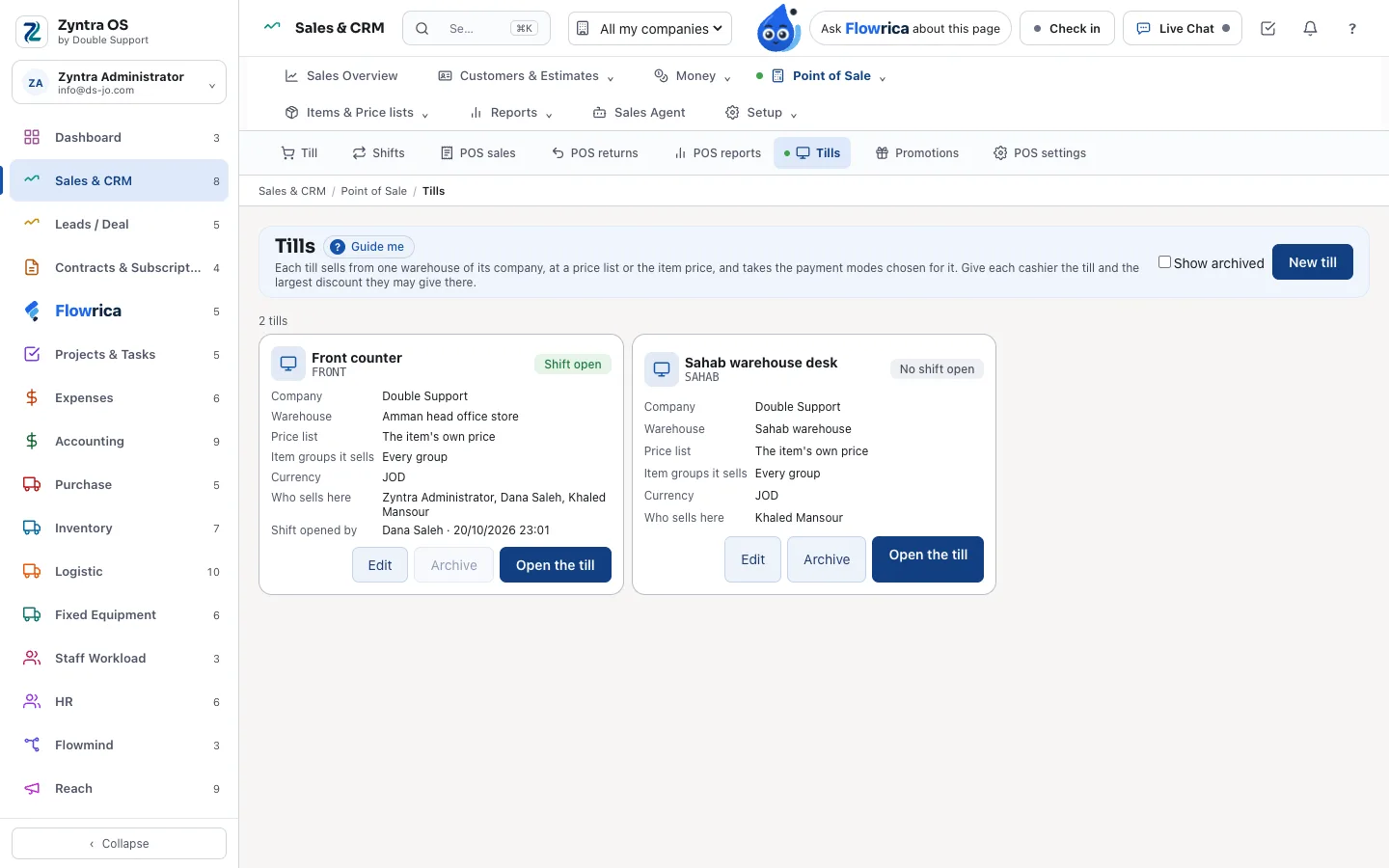
Task: Click the search input field
Action: point(477,29)
